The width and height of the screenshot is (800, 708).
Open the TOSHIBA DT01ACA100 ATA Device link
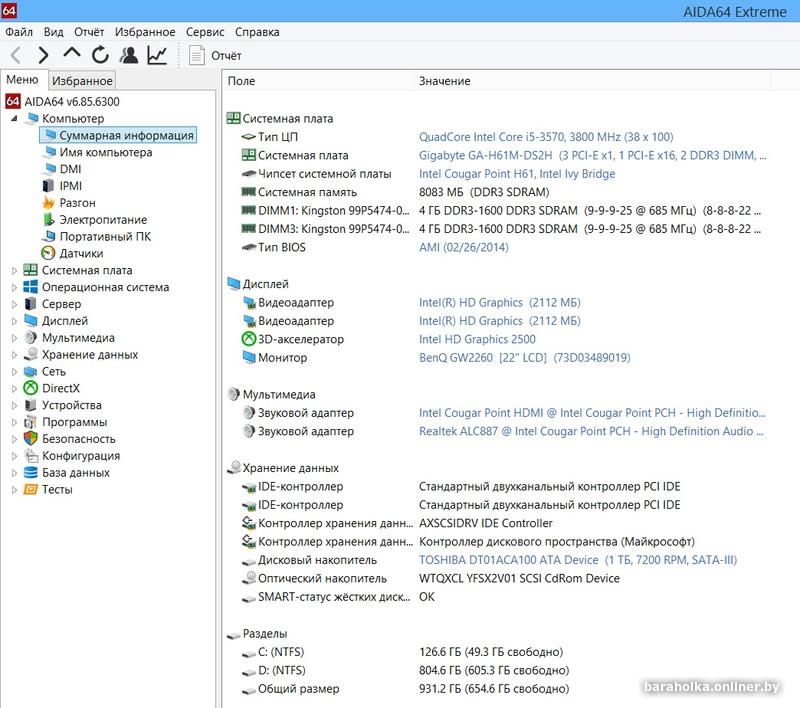(x=578, y=560)
